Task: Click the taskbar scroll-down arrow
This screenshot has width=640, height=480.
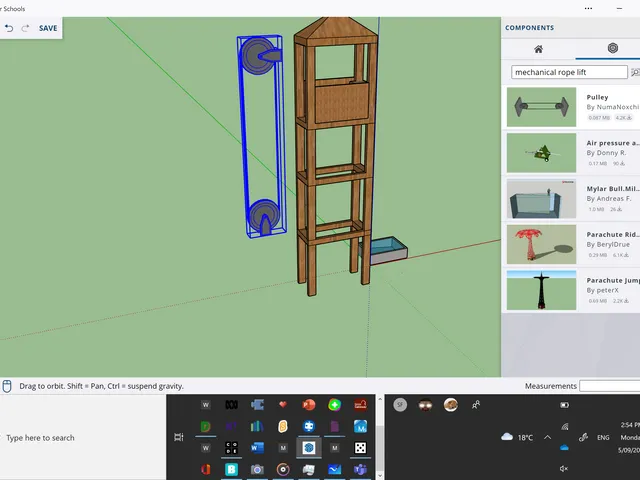Action: coord(380,475)
